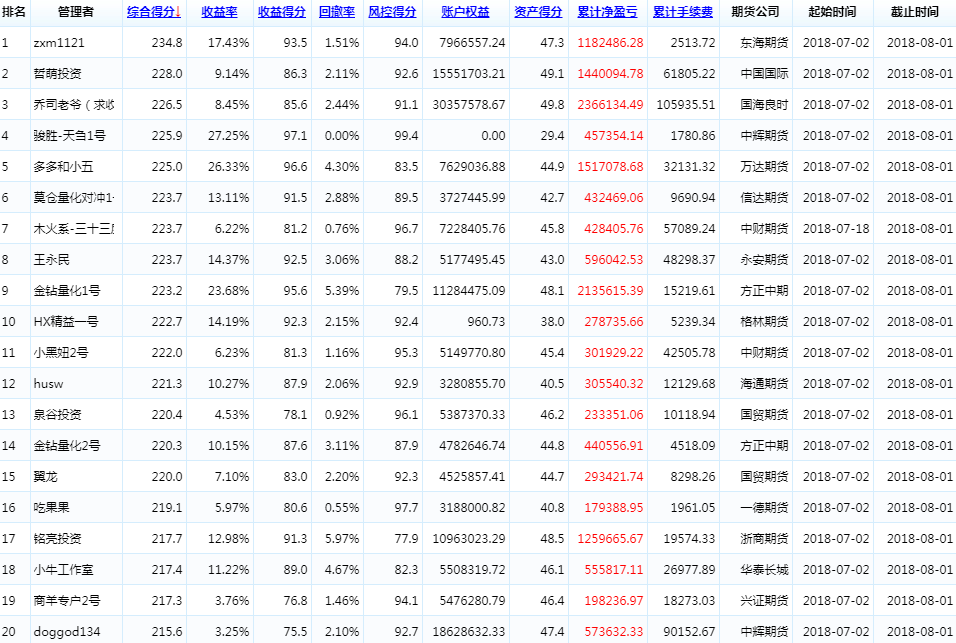Click account equity 7966557.24
The image size is (956, 643).
473,43
